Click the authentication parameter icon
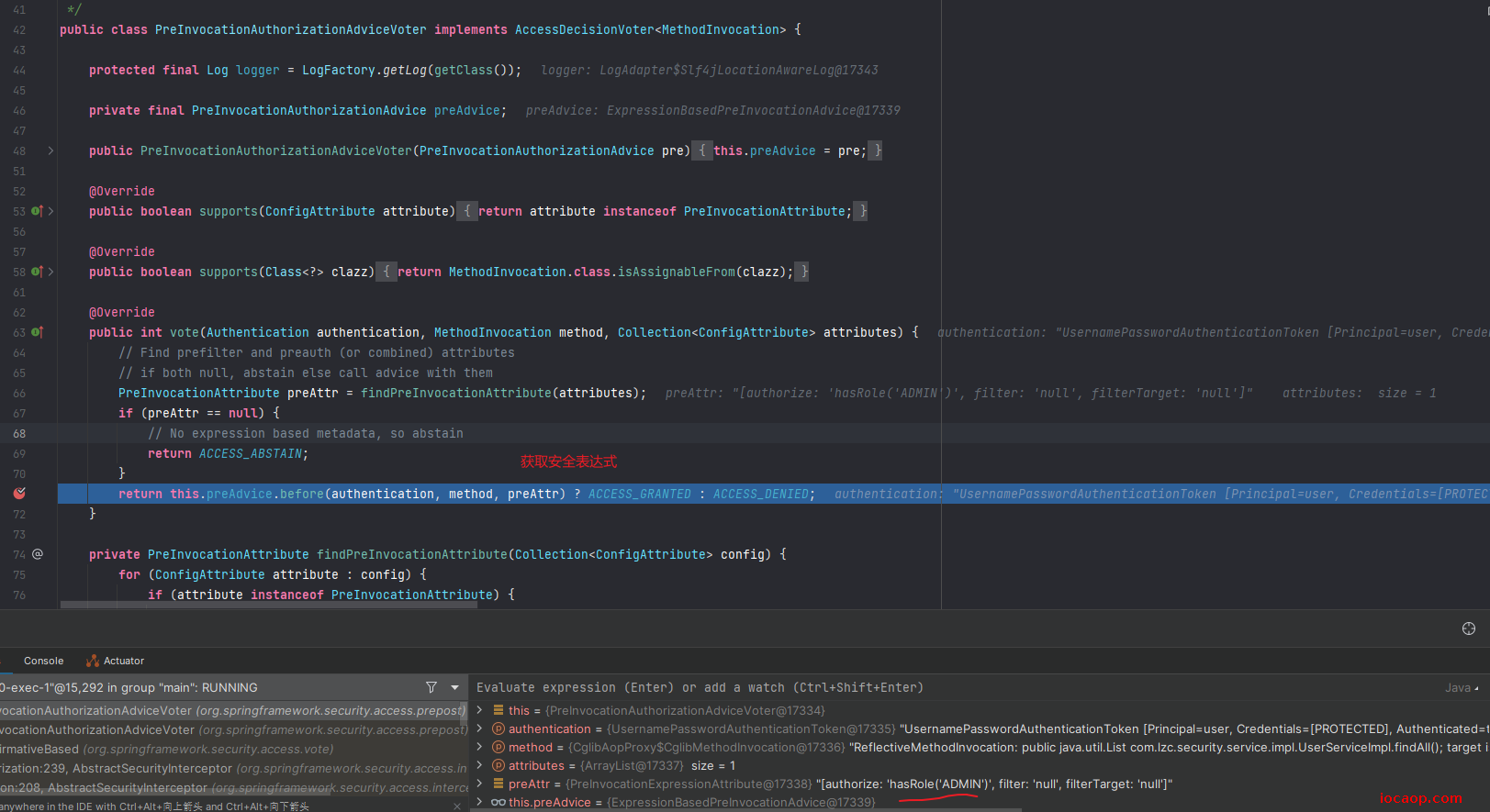The width and height of the screenshot is (1490, 812). 499,729
